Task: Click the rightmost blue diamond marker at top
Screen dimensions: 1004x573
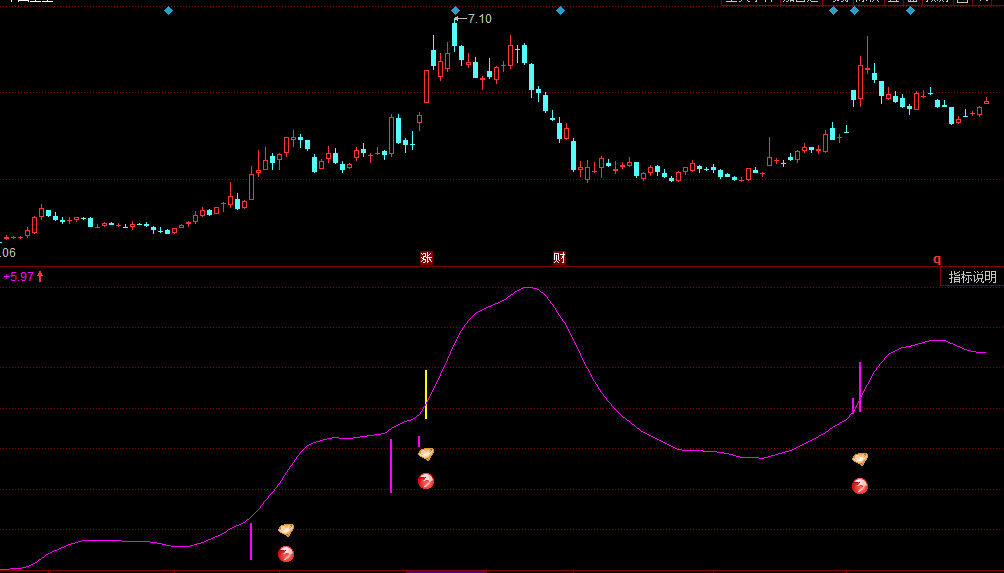Action: point(910,11)
